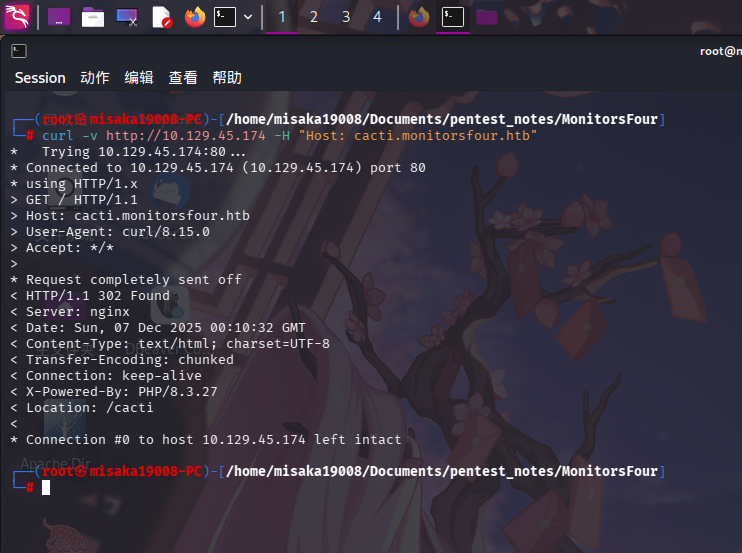Screen dimensions: 742x553
Task: Click the curl URL http://10.129.45.174
Action: pos(186,136)
